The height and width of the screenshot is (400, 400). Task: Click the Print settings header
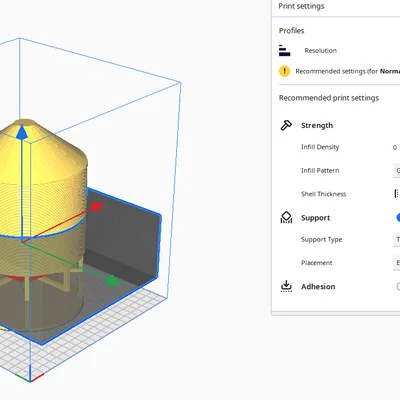[x=301, y=6]
